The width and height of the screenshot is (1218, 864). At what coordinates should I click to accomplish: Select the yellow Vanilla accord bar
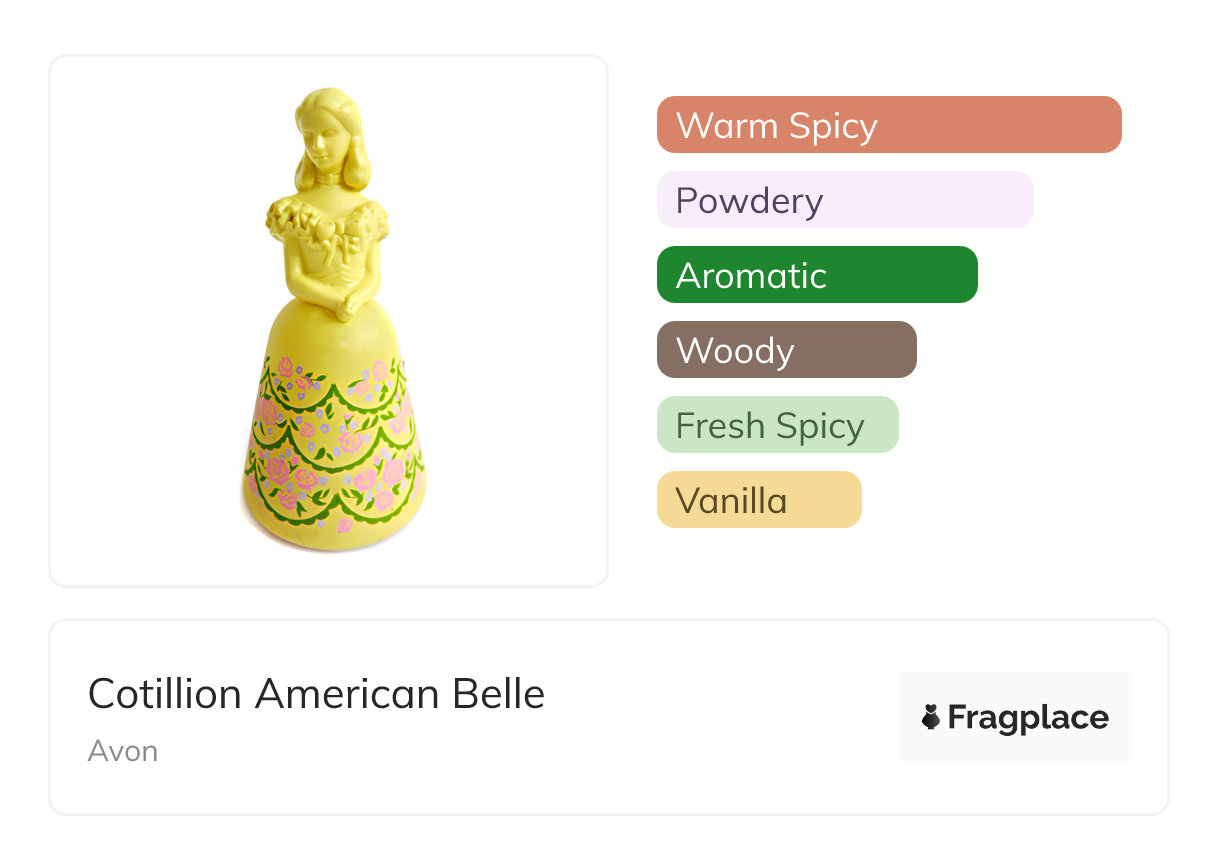(758, 500)
